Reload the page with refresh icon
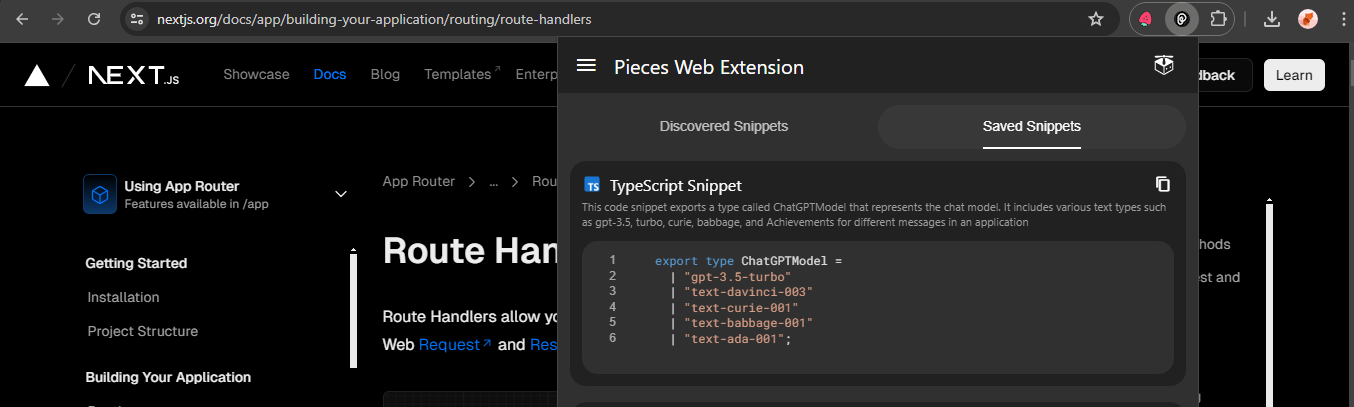Image resolution: width=1354 pixels, height=407 pixels. tap(93, 19)
